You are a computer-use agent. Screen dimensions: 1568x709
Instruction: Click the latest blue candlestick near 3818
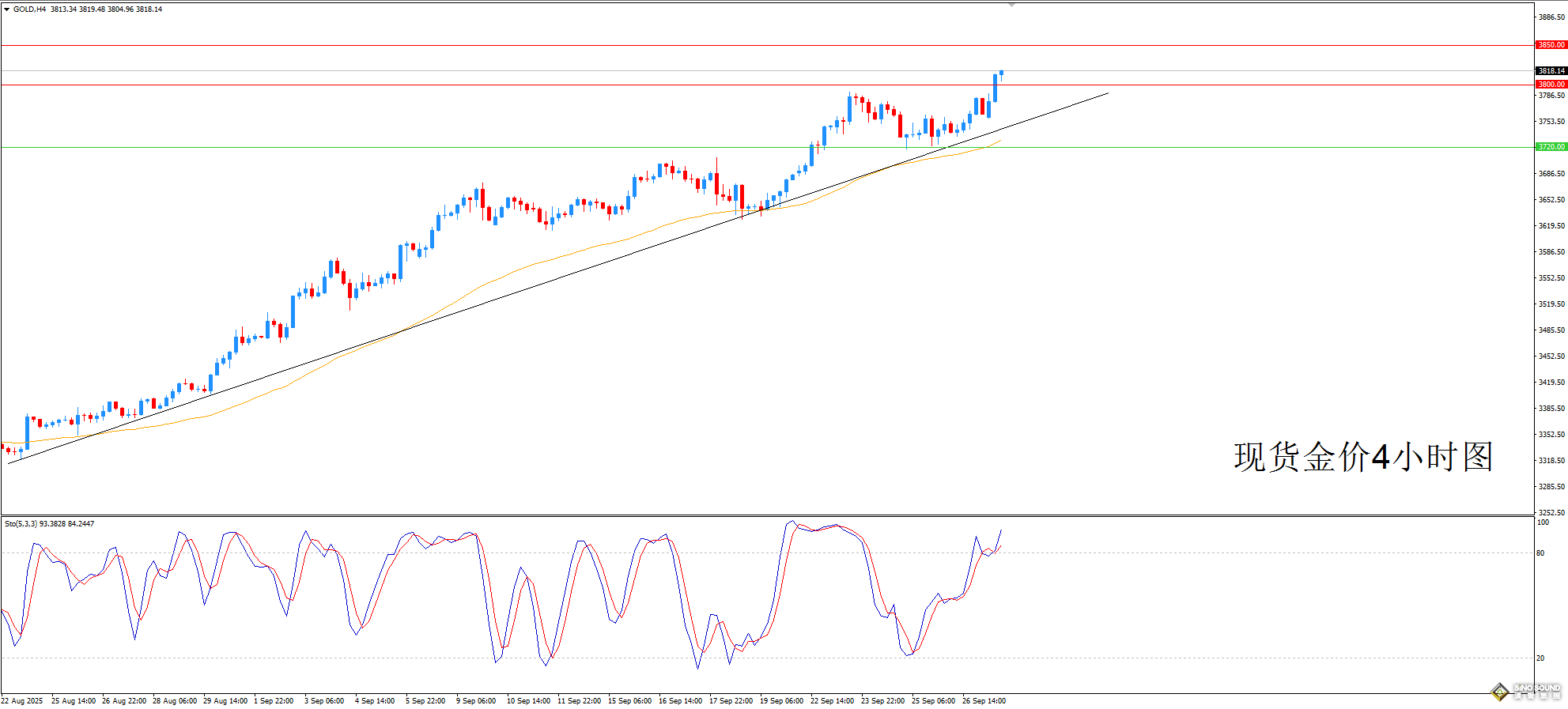click(x=1001, y=74)
